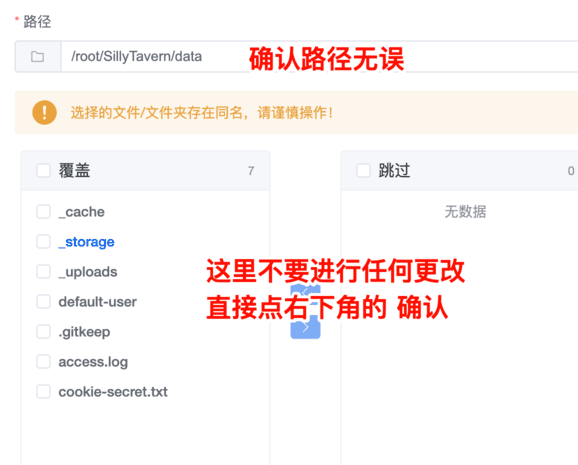Select the _uploads checkbox
This screenshot has height=465, width=578.
pos(43,272)
